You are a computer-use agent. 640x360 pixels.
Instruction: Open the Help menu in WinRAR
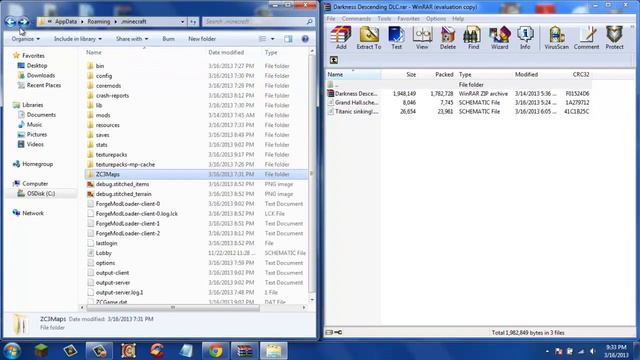point(458,19)
